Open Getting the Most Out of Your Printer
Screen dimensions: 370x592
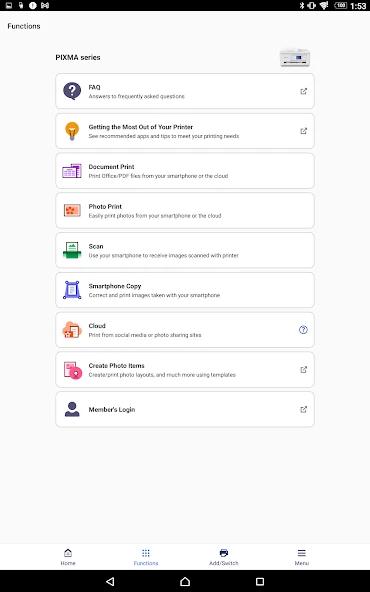(185, 131)
